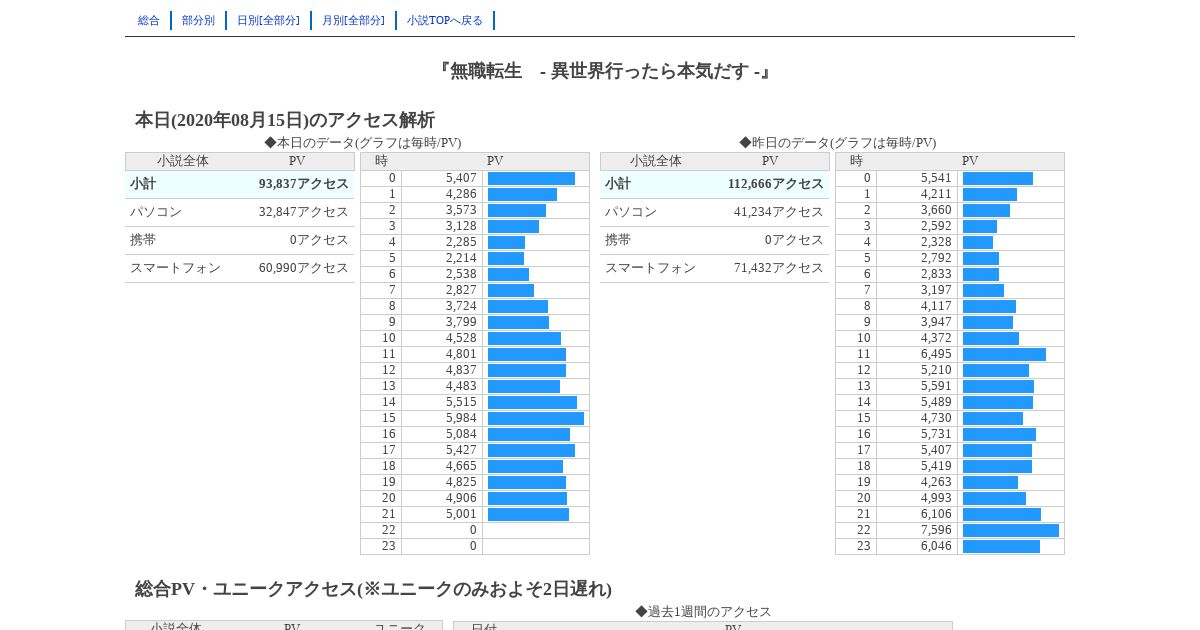Click yesterday's hour 23 PV 6,046
The width and height of the screenshot is (1200, 630).
[936, 546]
